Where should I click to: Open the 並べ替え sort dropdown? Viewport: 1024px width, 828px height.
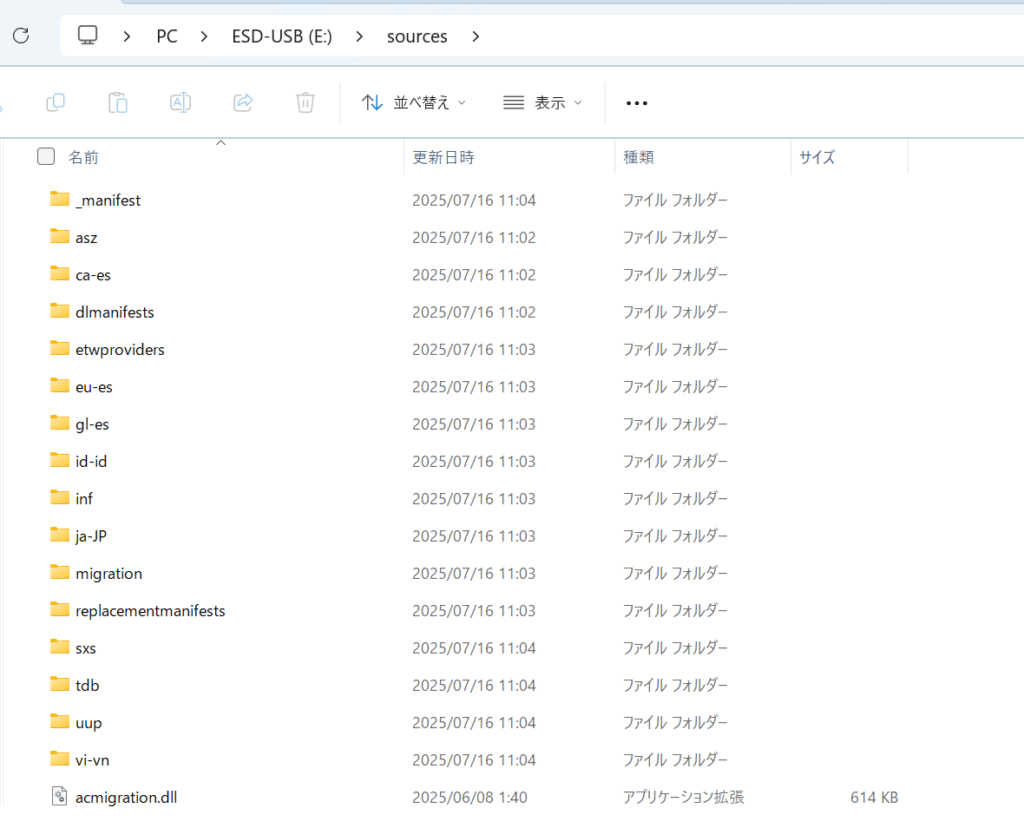[x=413, y=103]
